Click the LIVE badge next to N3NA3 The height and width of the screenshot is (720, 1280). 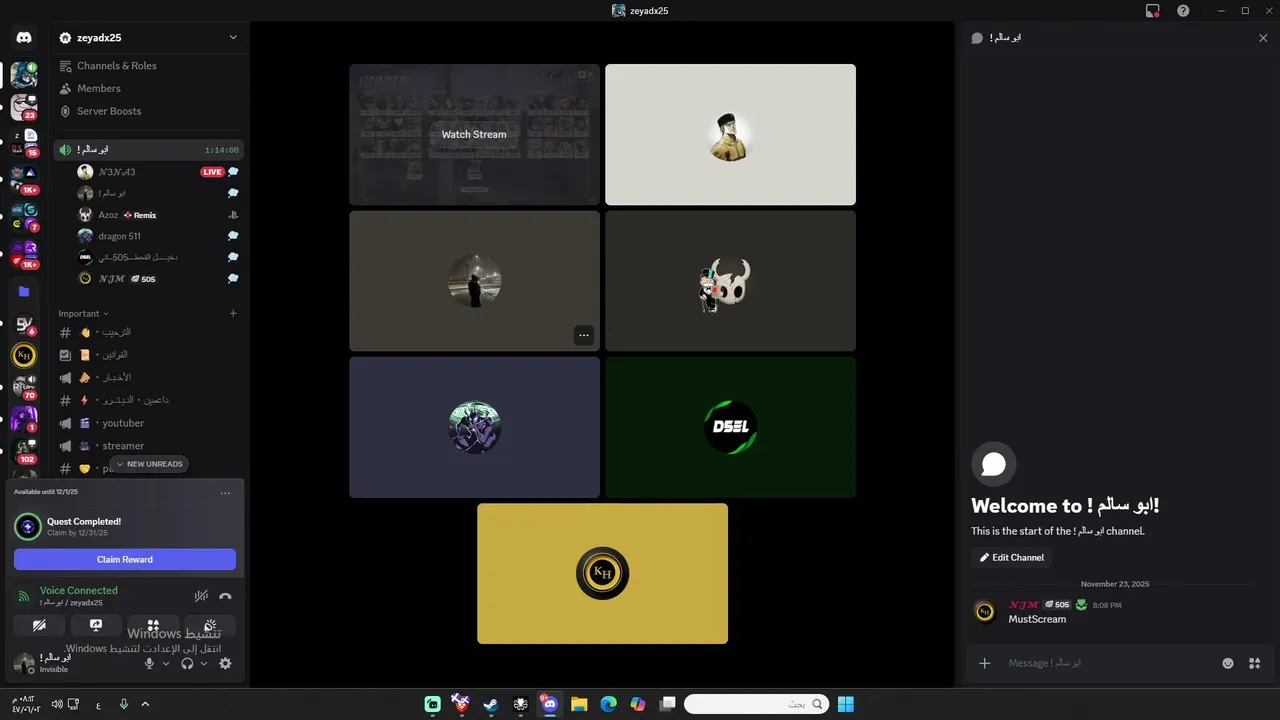click(x=212, y=172)
